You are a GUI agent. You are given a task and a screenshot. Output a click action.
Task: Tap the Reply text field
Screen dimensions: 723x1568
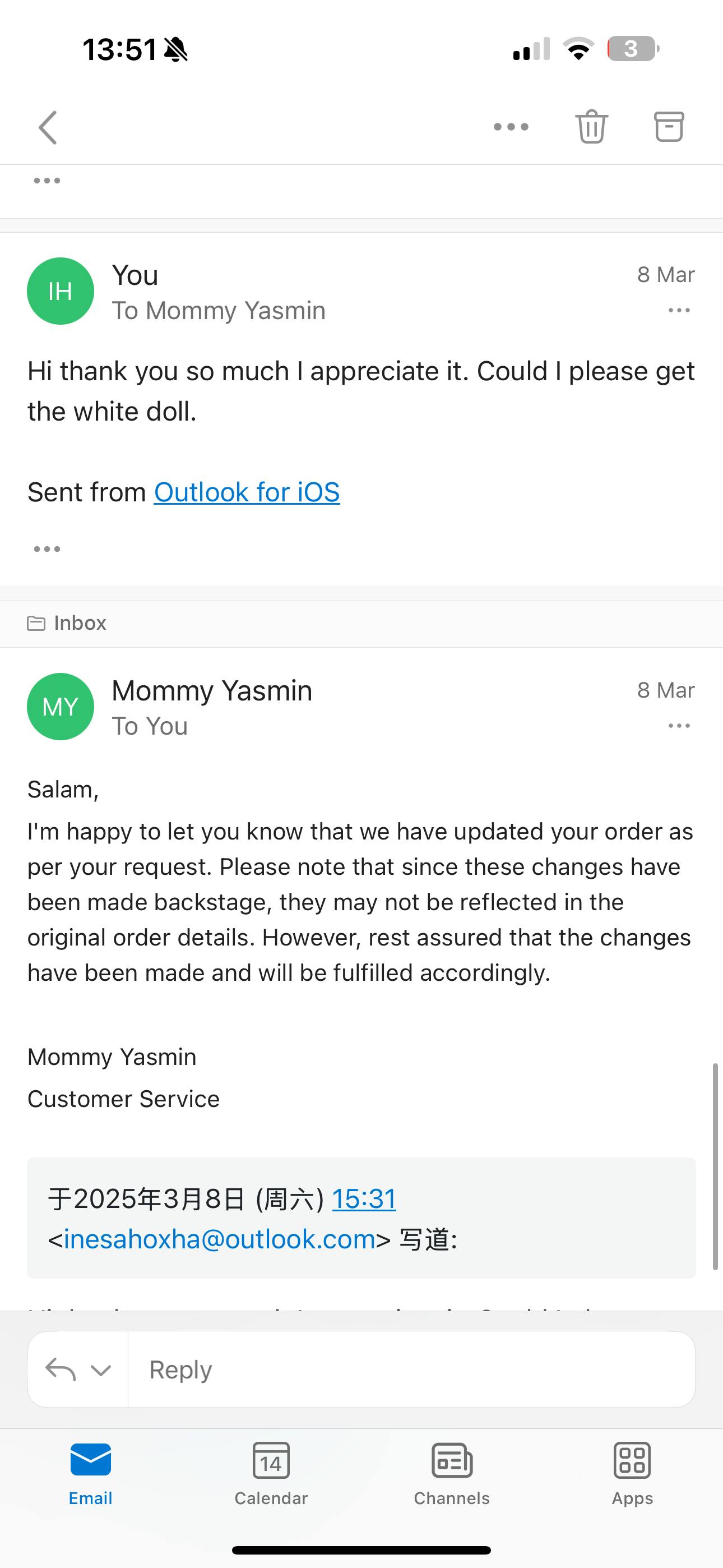[x=411, y=1369]
